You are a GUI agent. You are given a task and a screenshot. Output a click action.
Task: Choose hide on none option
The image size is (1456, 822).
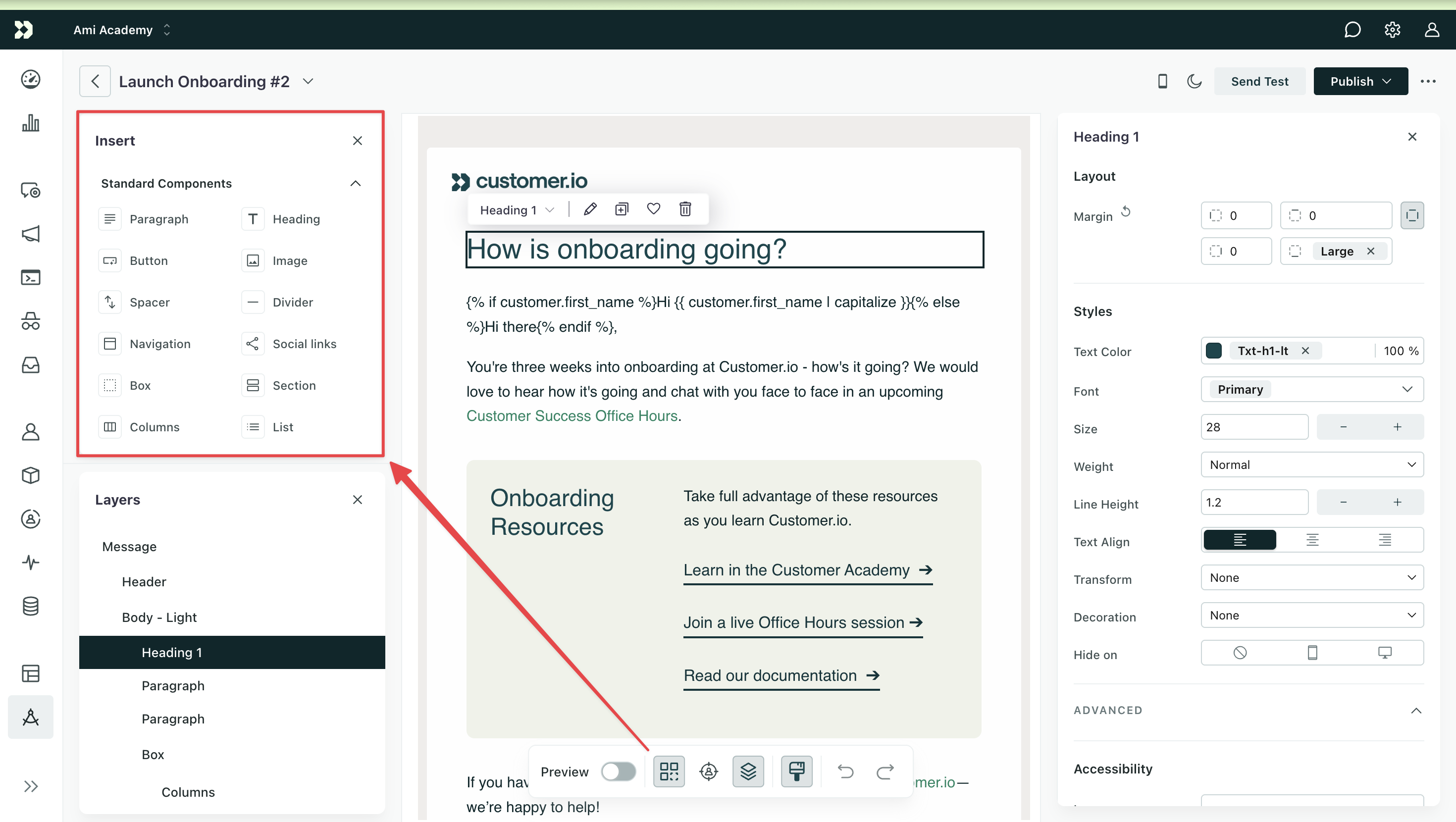1240,653
